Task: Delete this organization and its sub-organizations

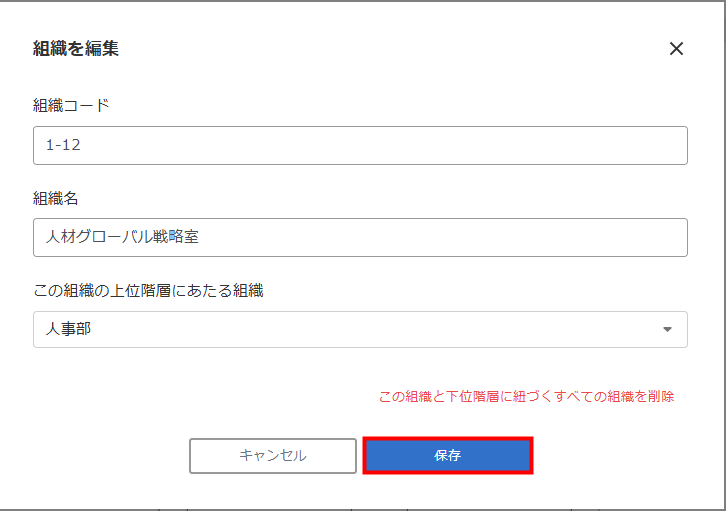Action: point(526,397)
